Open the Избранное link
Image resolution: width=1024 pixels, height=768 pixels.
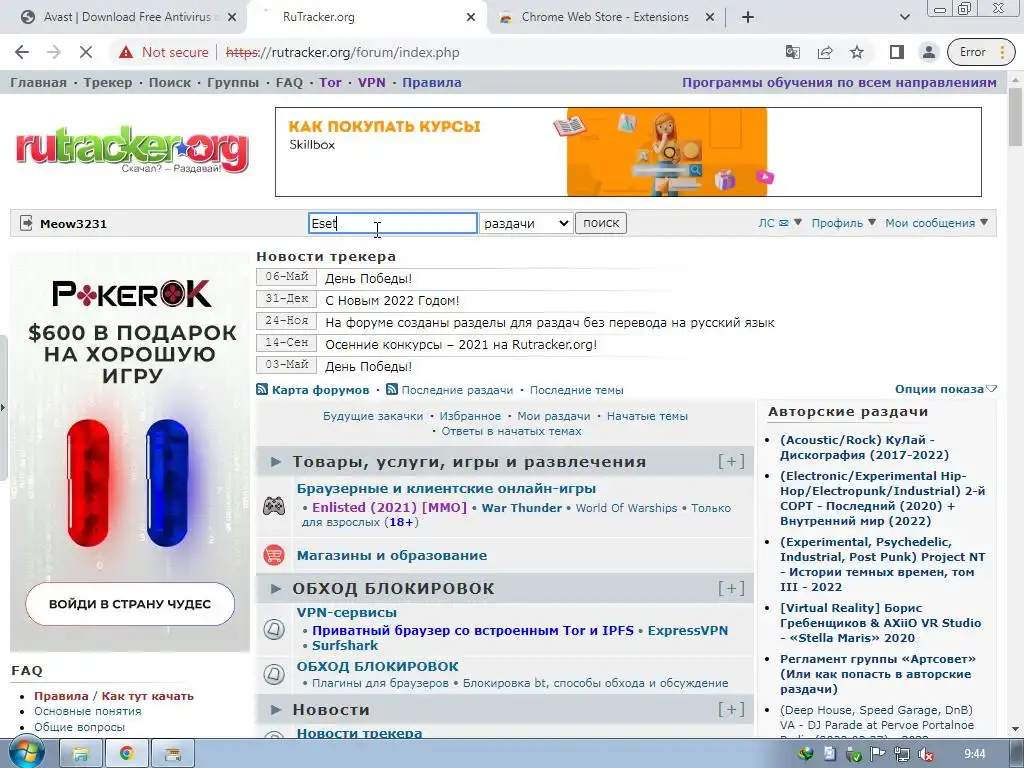470,416
